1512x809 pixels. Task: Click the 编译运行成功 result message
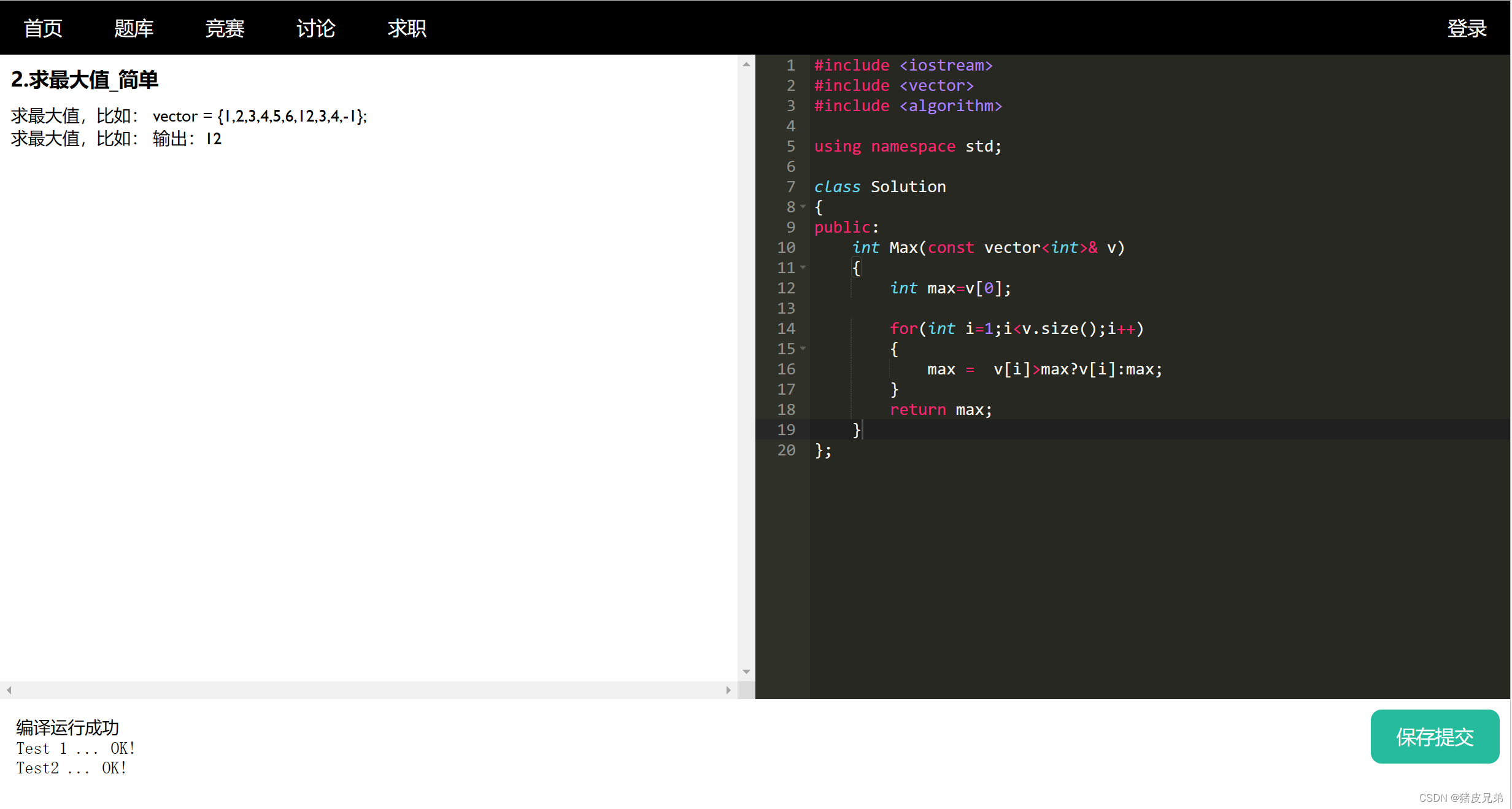click(x=67, y=727)
